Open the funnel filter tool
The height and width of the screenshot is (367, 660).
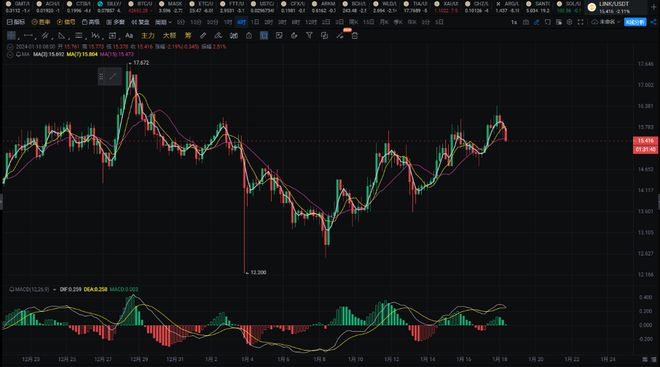309,36
